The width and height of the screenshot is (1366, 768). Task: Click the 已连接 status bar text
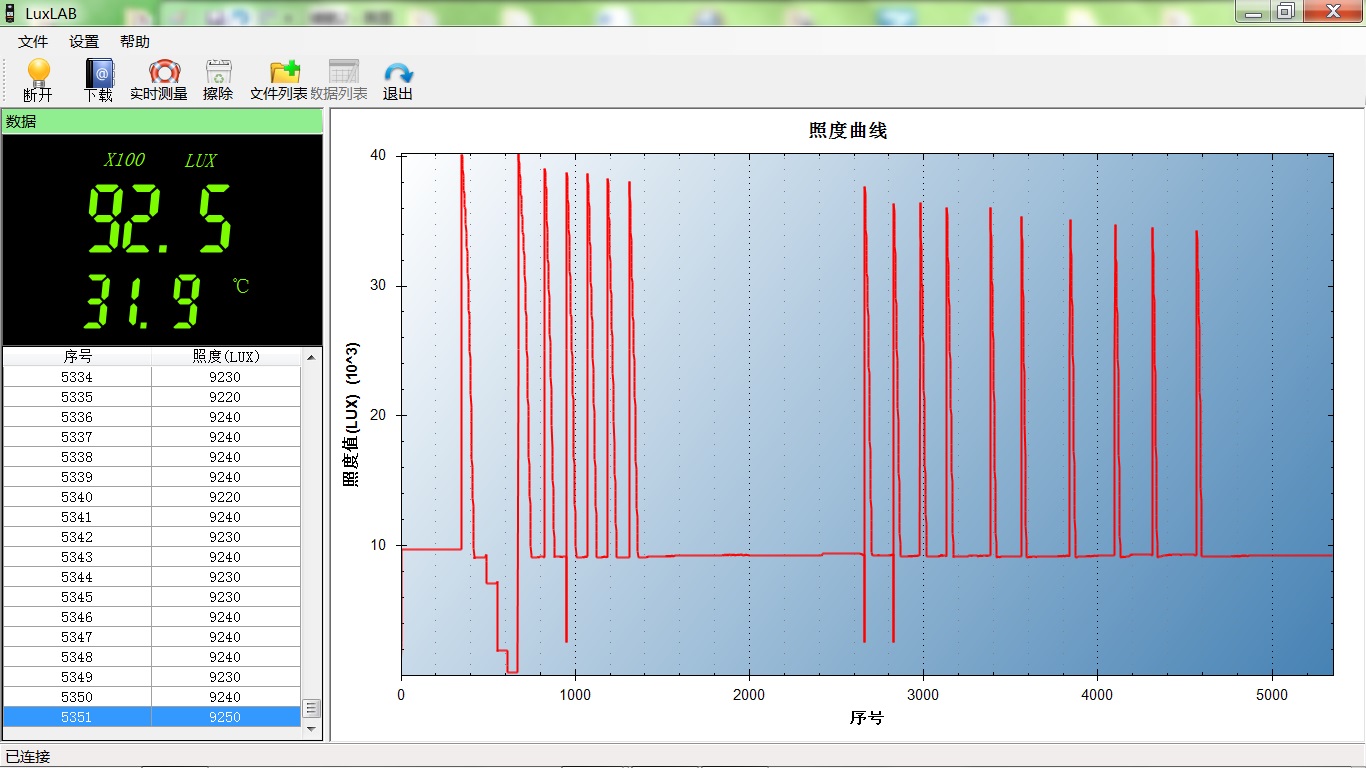[x=28, y=757]
